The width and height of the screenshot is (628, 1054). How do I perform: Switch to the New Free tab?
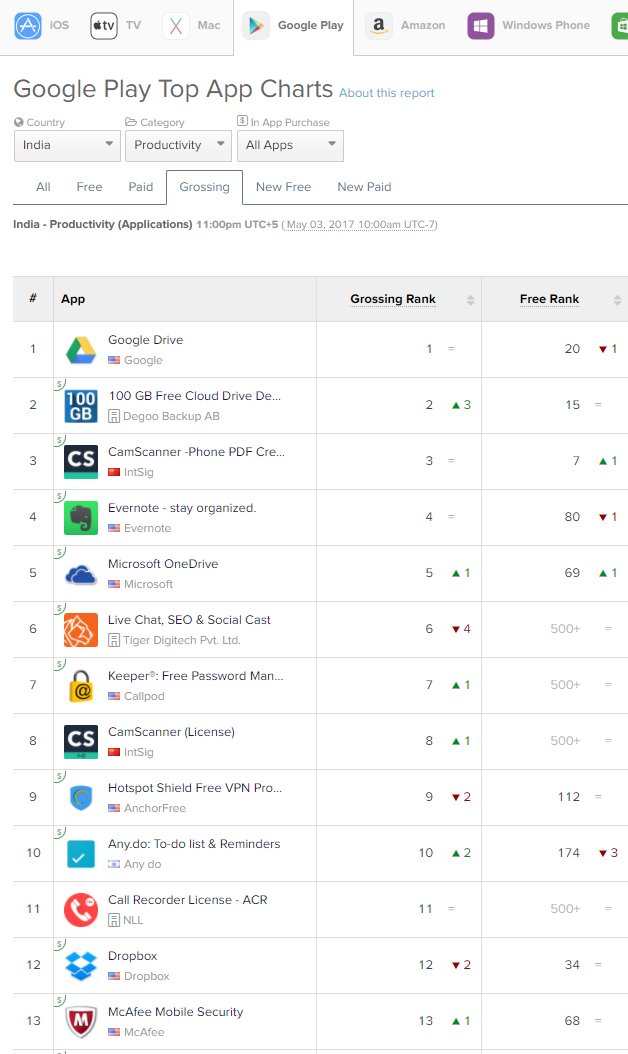pyautogui.click(x=283, y=187)
